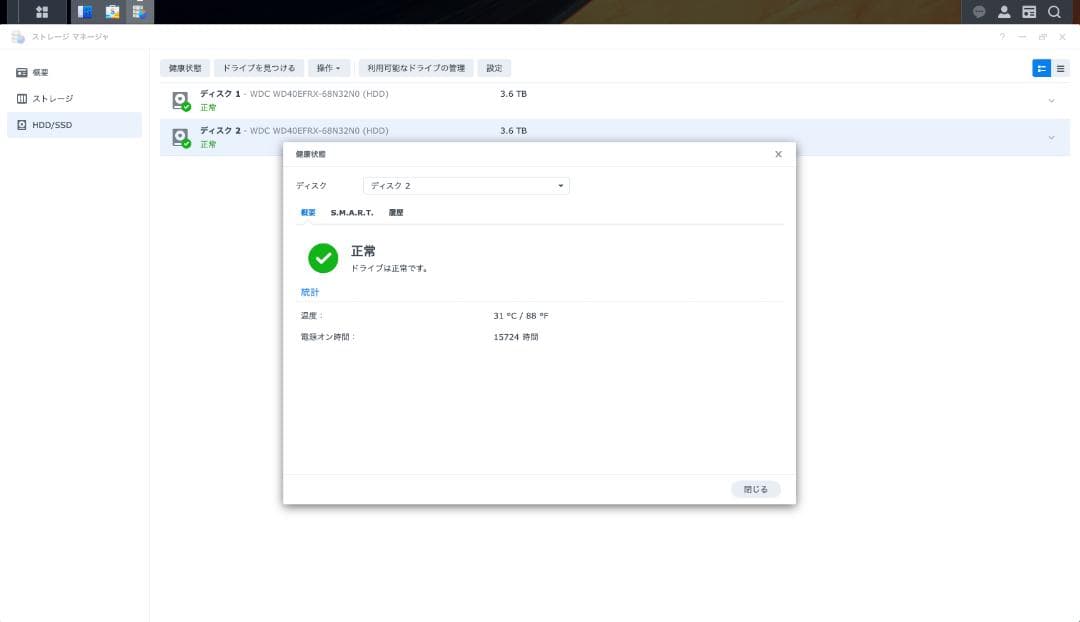Switch to the S.M.A.R.T. tab
1080x622 pixels.
coord(352,213)
